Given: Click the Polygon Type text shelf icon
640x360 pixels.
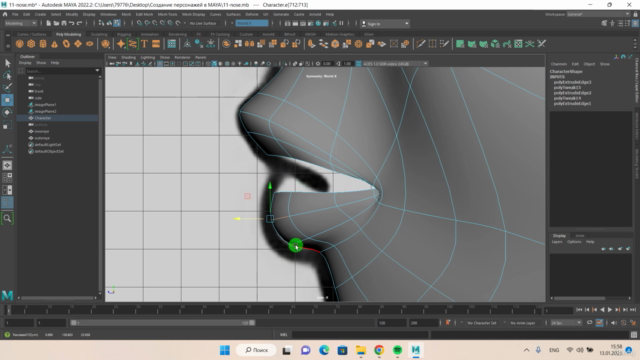Looking at the screenshot, I should point(144,44).
